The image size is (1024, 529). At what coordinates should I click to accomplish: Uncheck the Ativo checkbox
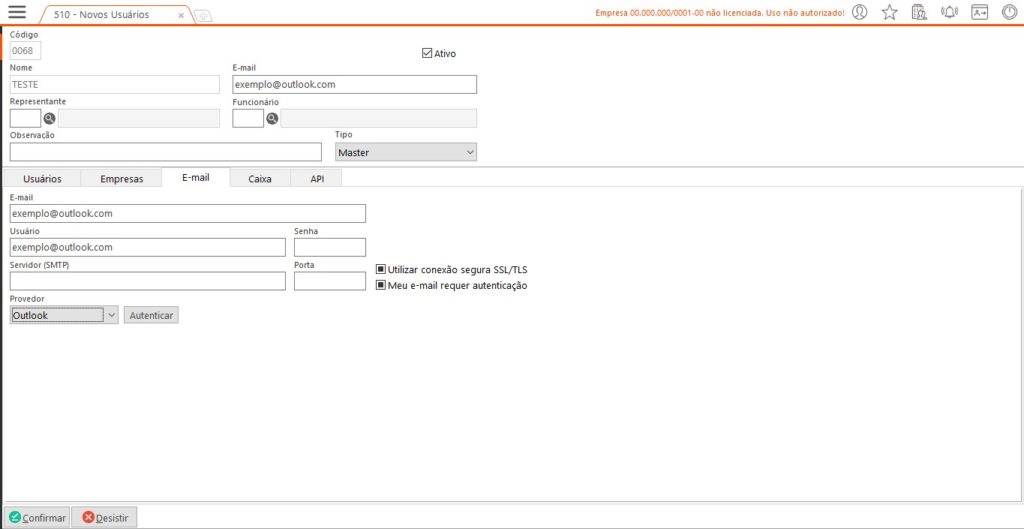pyautogui.click(x=427, y=53)
